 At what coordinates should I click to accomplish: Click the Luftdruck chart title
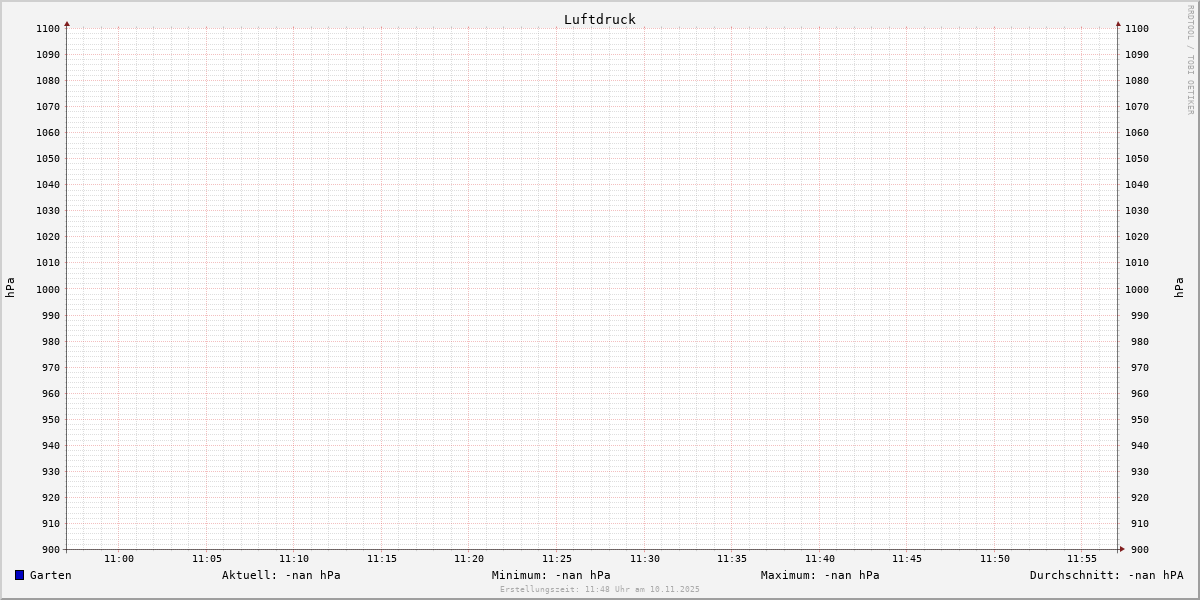(x=599, y=19)
